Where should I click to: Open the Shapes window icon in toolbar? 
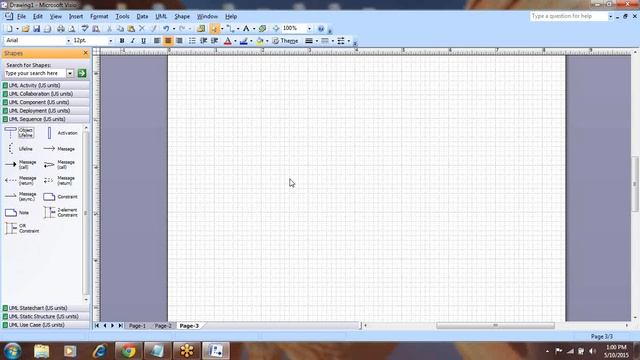tap(200, 29)
